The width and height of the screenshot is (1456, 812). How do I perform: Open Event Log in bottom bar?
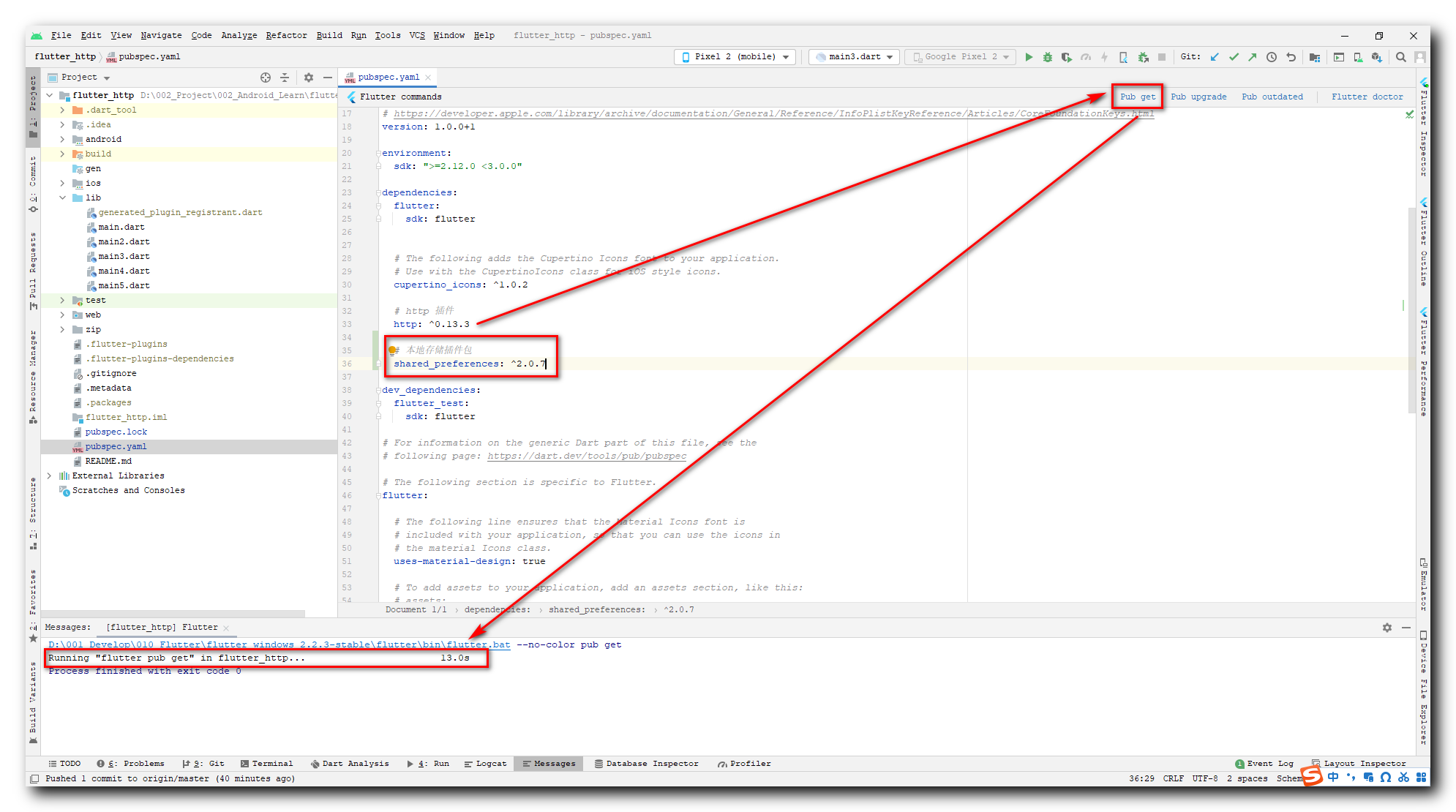tap(1264, 764)
